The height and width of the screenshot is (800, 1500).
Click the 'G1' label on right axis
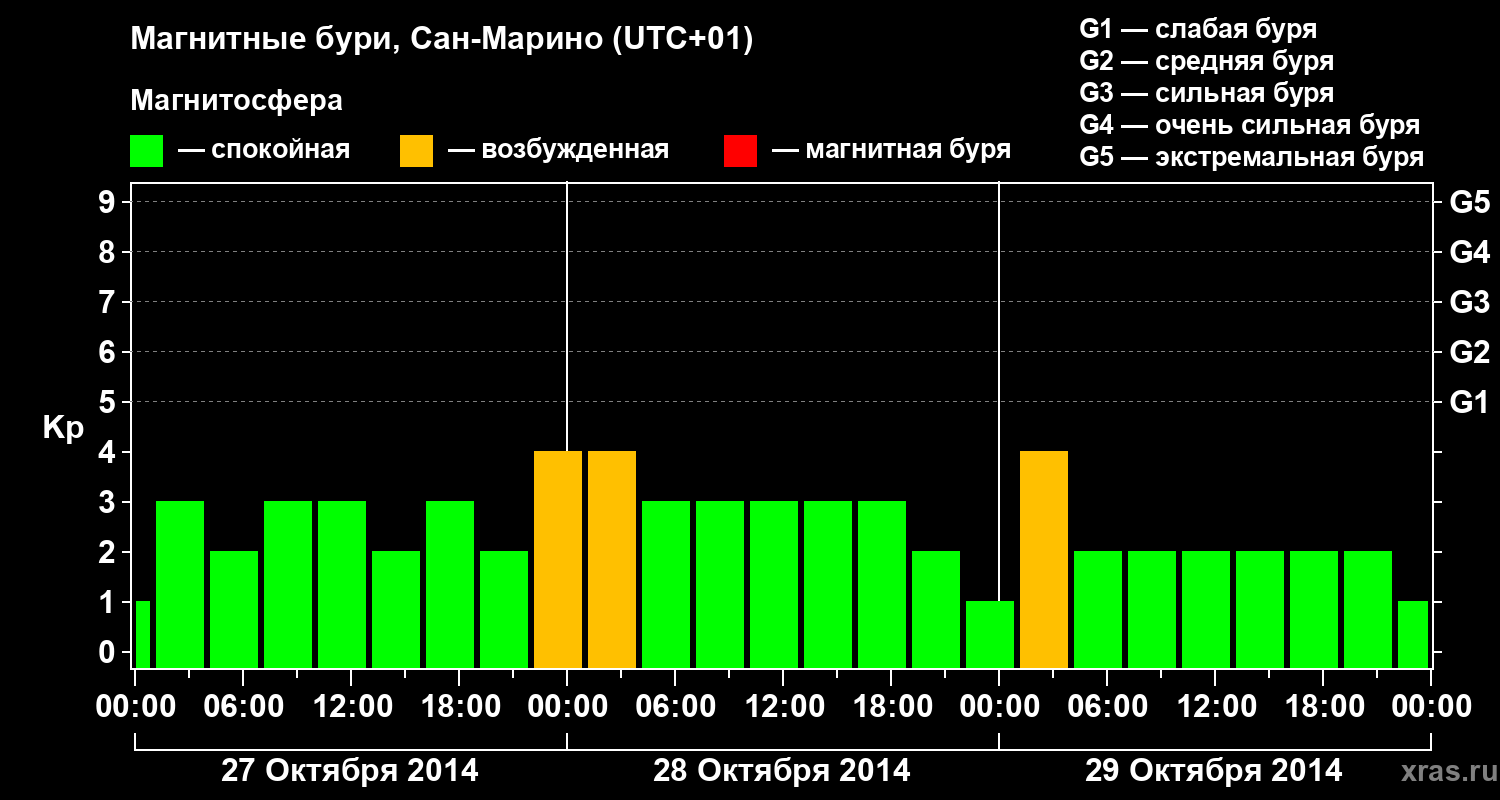pos(1469,402)
